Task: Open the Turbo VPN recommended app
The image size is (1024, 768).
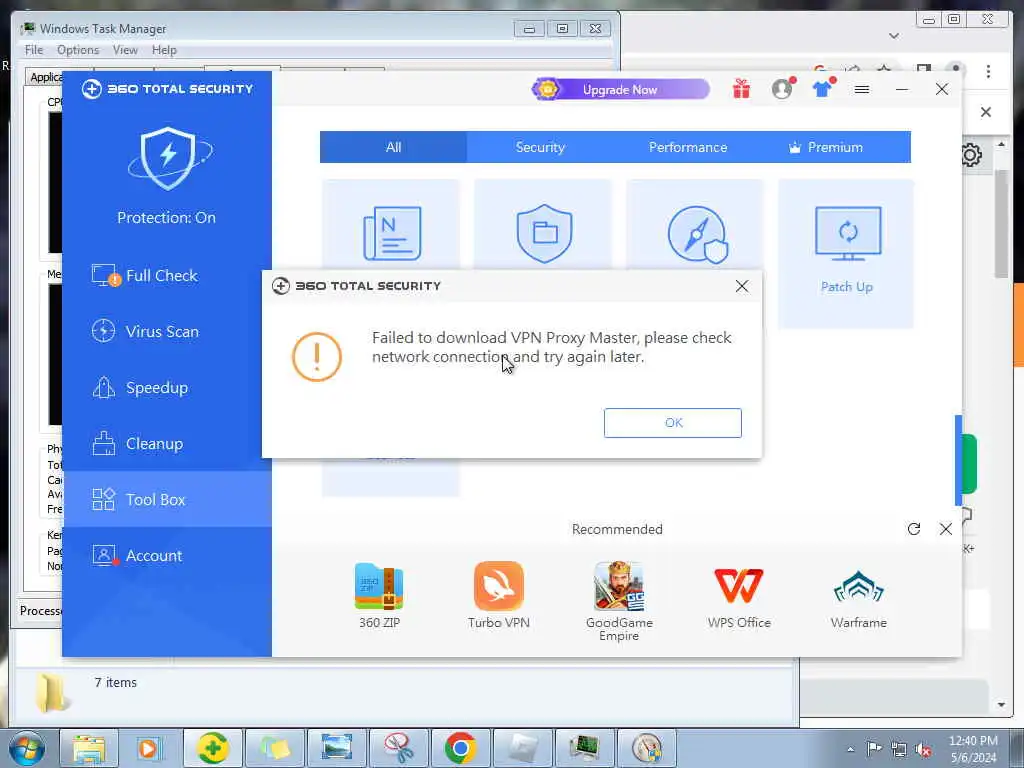Action: [498, 596]
